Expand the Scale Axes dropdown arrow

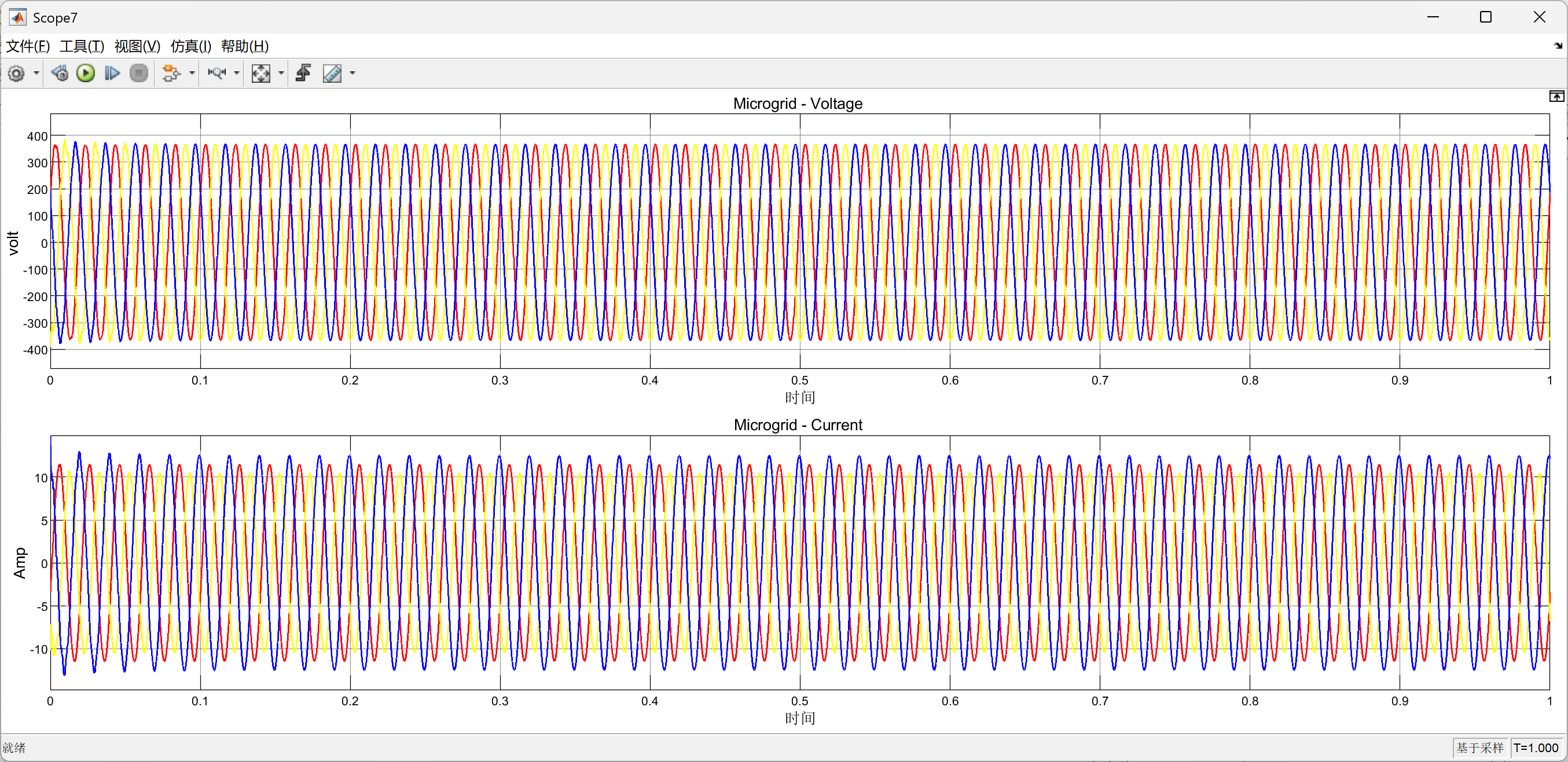click(x=281, y=74)
